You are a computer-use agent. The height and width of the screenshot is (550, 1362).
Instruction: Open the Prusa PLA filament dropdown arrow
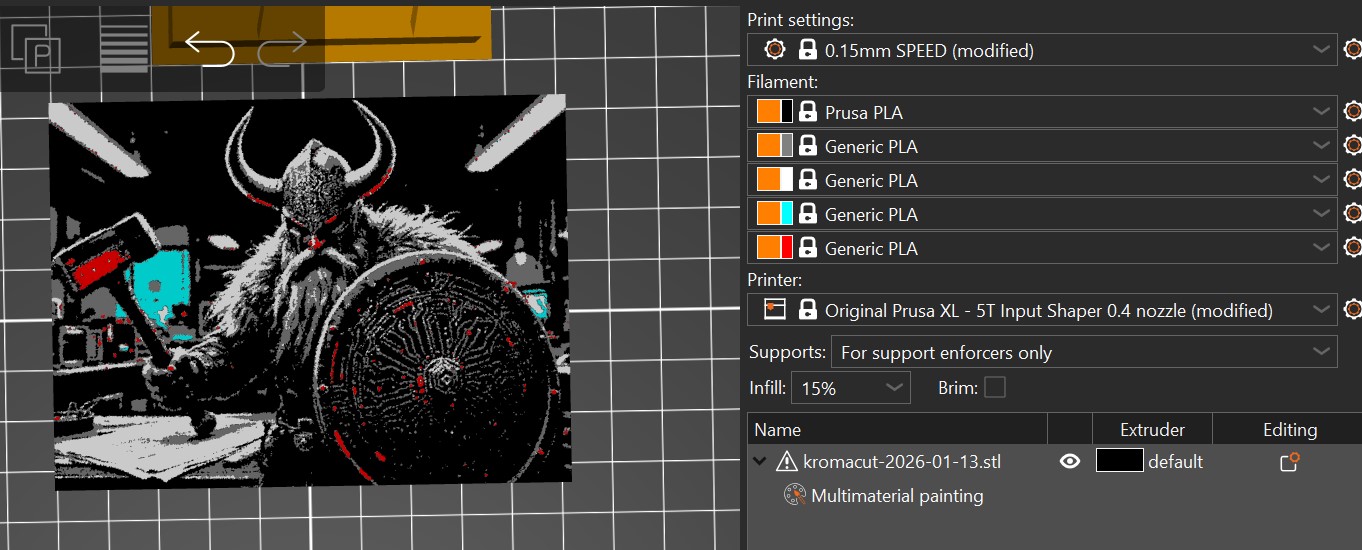pyautogui.click(x=1322, y=112)
